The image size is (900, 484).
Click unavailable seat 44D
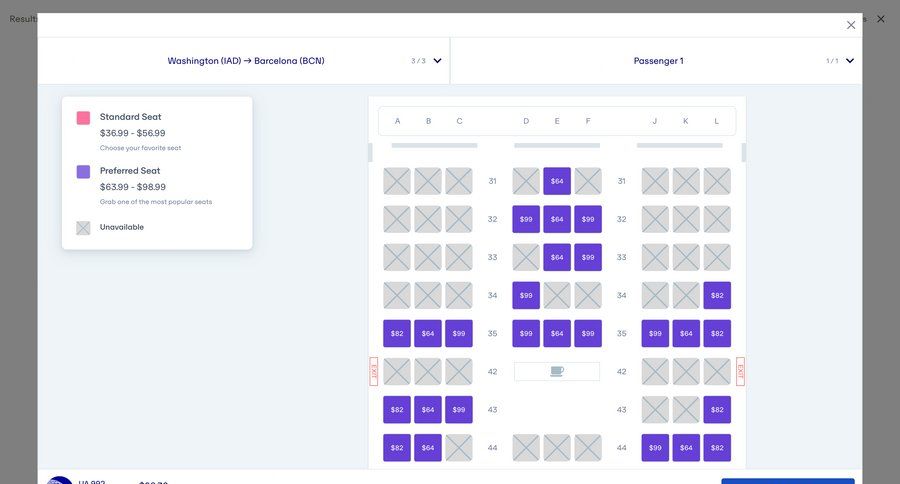tap(526, 447)
